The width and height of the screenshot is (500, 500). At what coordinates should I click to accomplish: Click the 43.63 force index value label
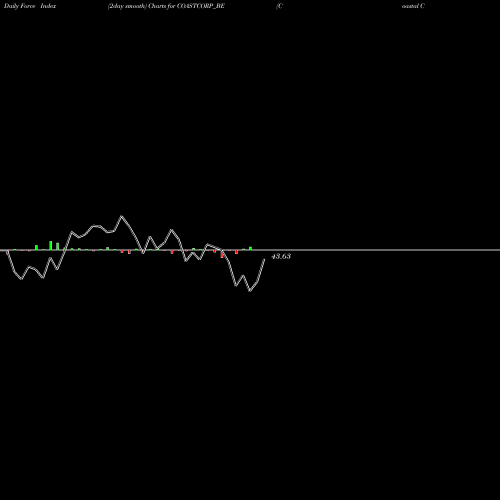[x=281, y=256]
